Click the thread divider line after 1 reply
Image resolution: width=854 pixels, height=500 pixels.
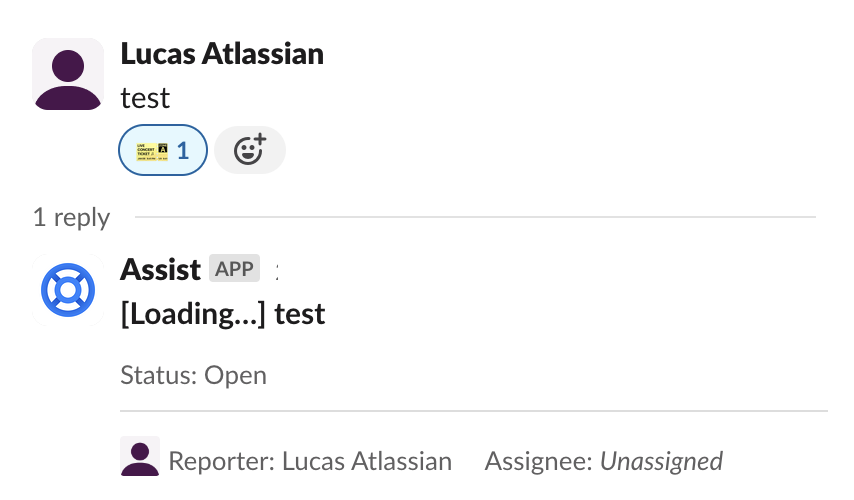point(475,217)
